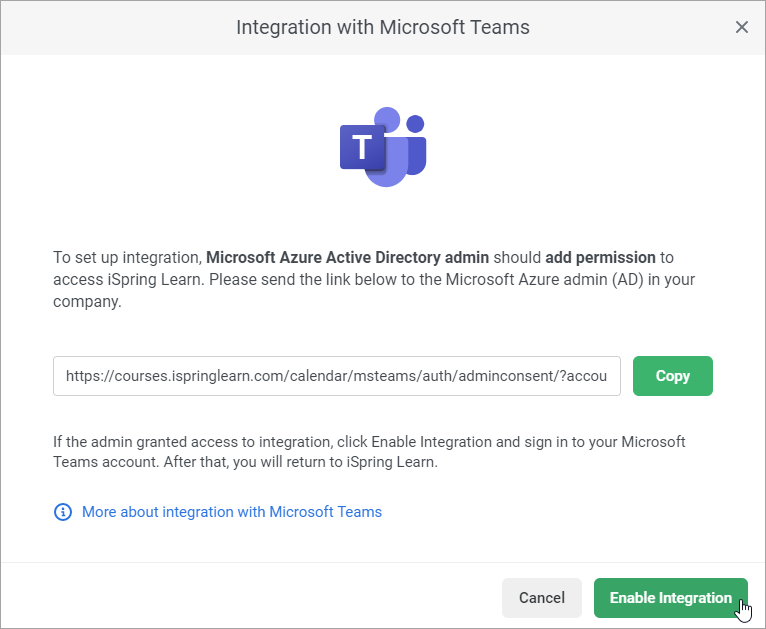
Task: Close the Microsoft Teams integration dialog
Action: pos(742,27)
